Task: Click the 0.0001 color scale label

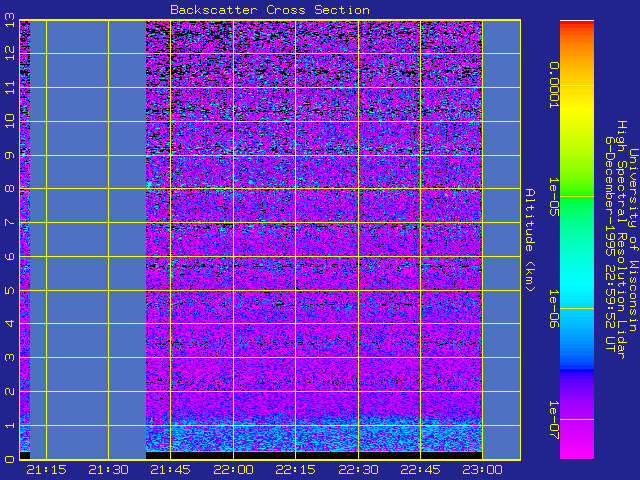Action: coord(553,85)
